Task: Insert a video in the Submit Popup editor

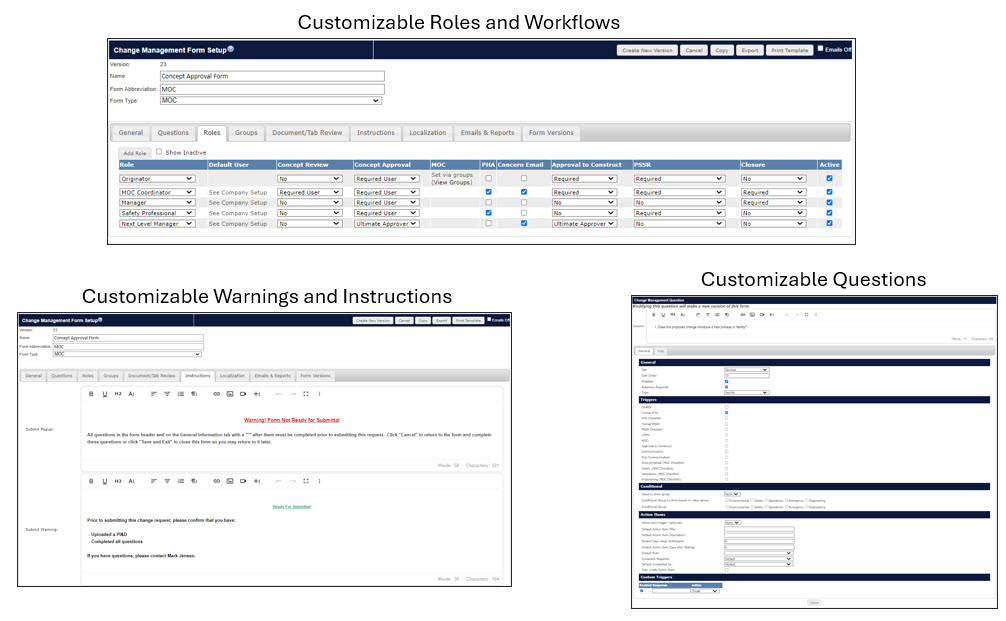Action: coord(243,394)
